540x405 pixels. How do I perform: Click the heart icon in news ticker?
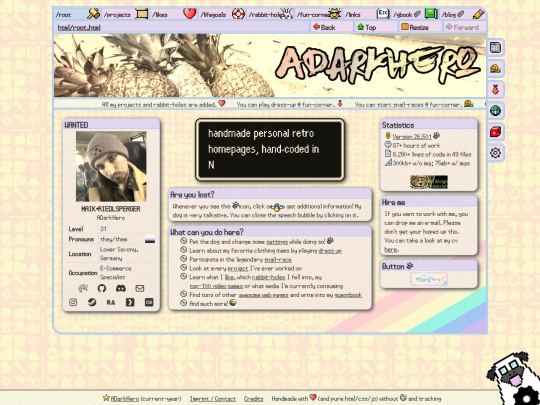[x=222, y=103]
